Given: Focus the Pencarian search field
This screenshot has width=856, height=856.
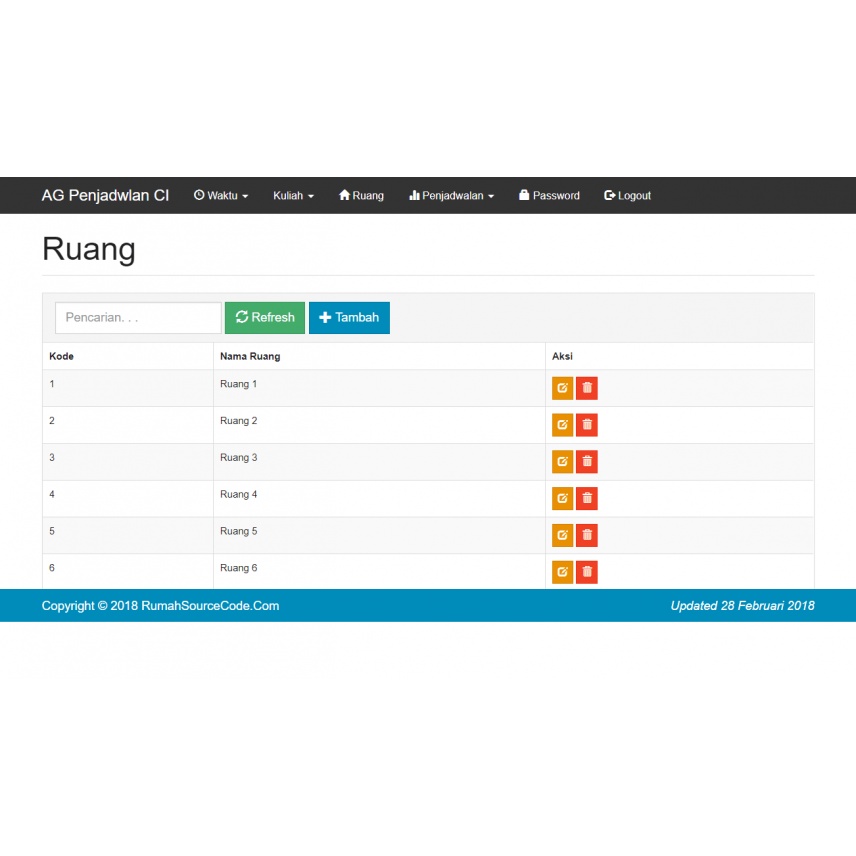Looking at the screenshot, I should [x=138, y=318].
